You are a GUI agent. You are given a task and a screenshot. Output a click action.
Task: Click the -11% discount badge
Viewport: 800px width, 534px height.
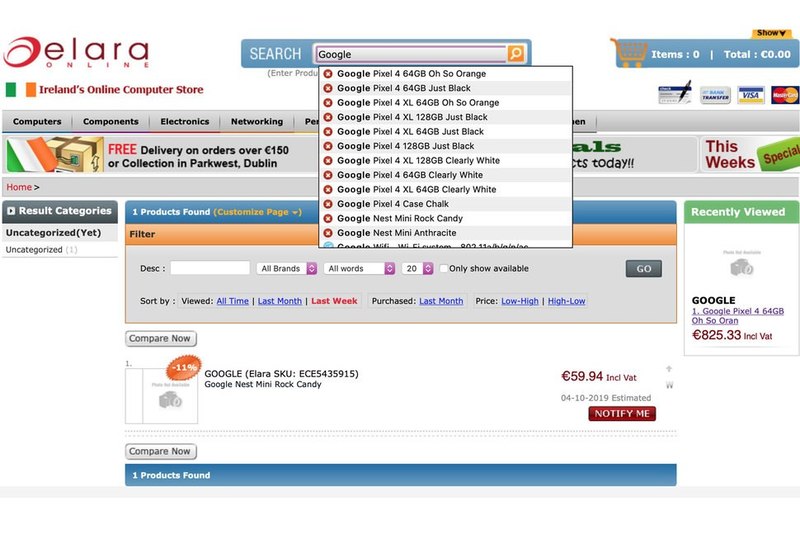(184, 367)
